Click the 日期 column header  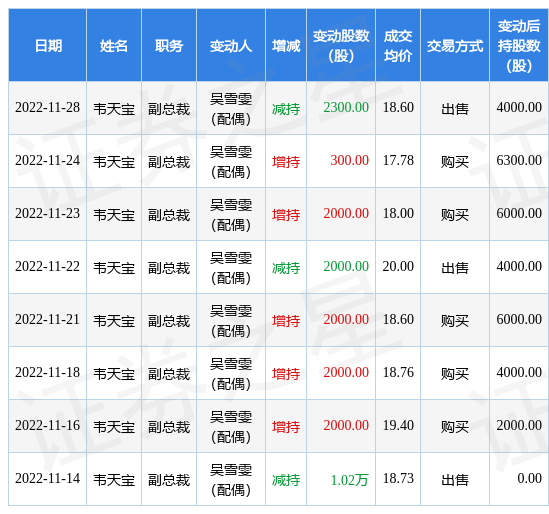(x=48, y=46)
